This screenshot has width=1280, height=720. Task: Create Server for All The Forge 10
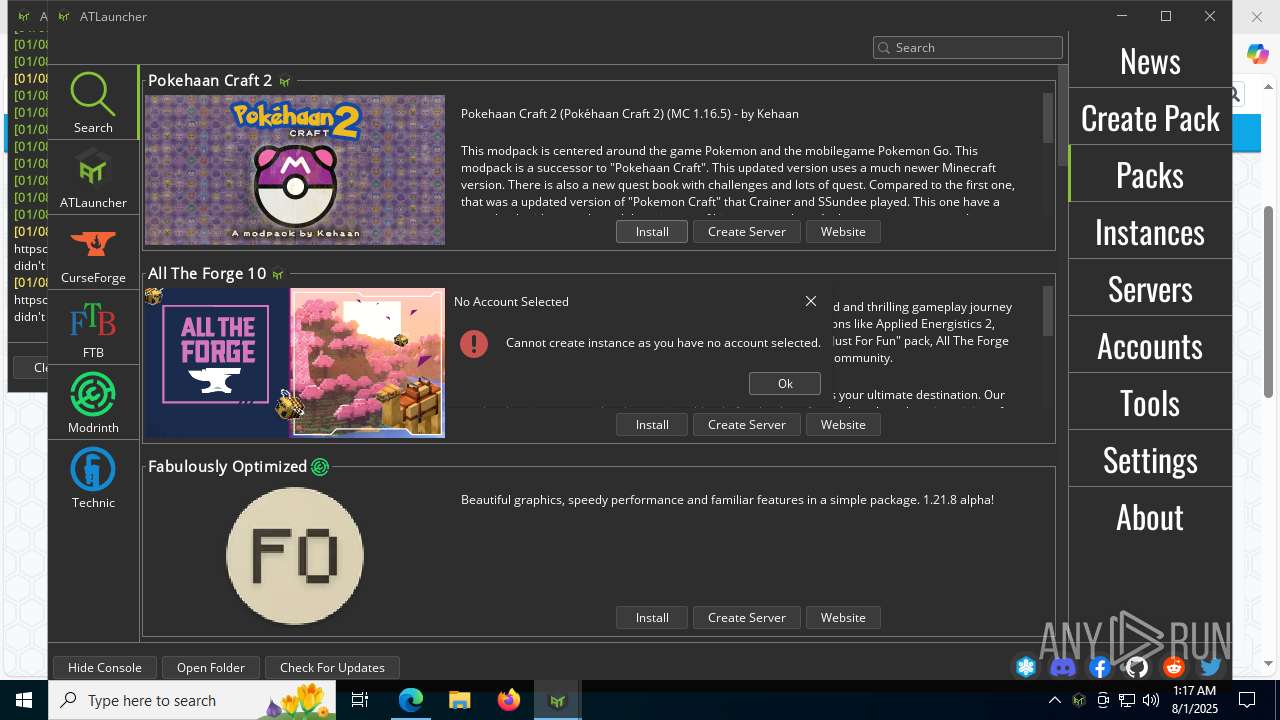(747, 424)
